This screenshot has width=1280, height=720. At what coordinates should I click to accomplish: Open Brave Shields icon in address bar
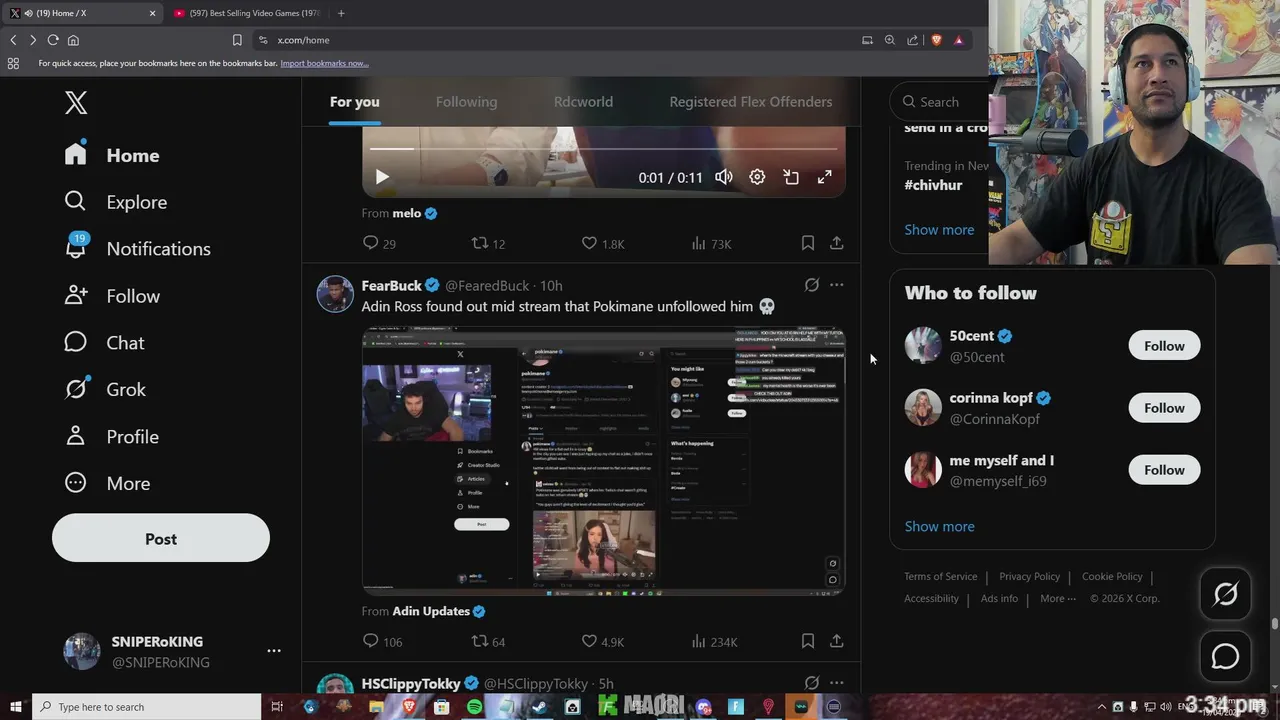[x=937, y=40]
